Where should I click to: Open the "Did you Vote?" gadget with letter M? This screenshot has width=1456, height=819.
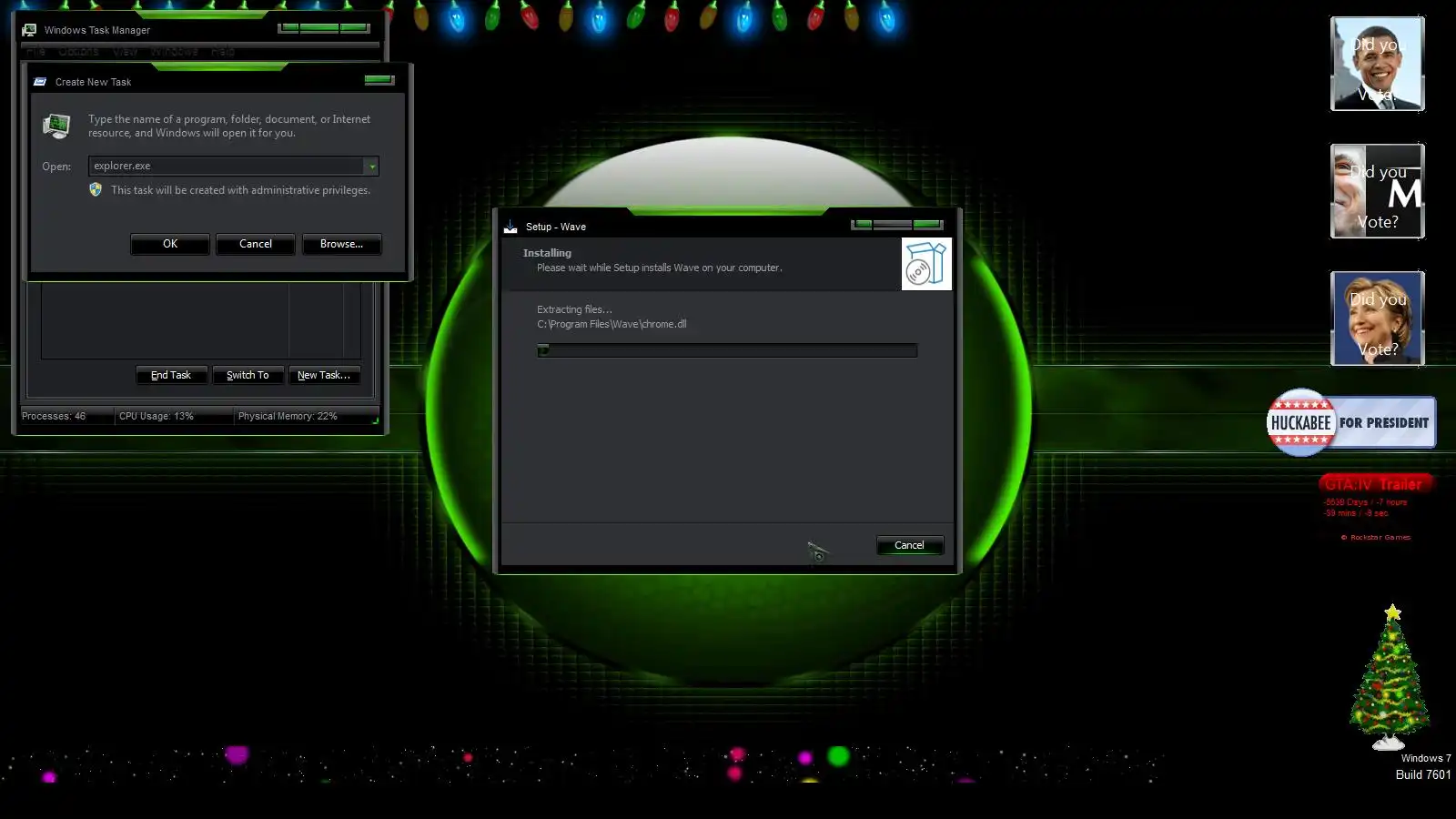[1378, 191]
